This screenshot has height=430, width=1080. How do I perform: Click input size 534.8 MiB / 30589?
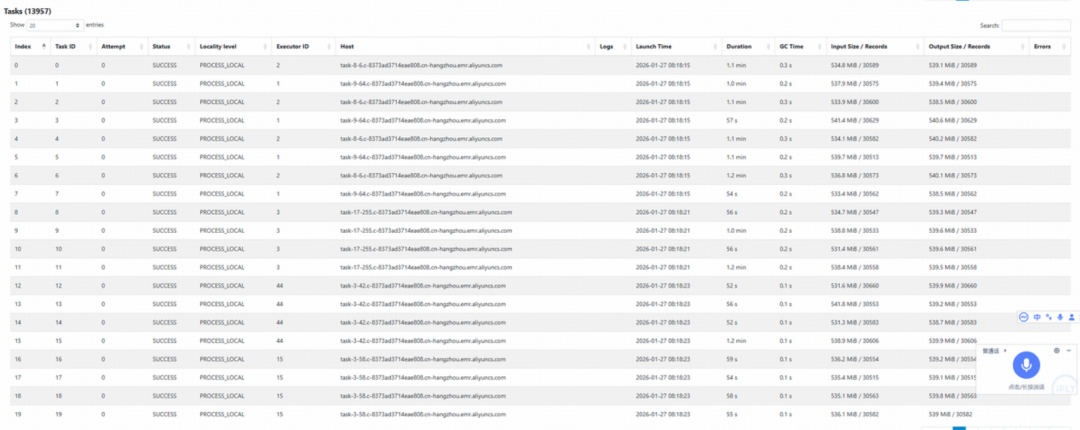click(x=854, y=65)
